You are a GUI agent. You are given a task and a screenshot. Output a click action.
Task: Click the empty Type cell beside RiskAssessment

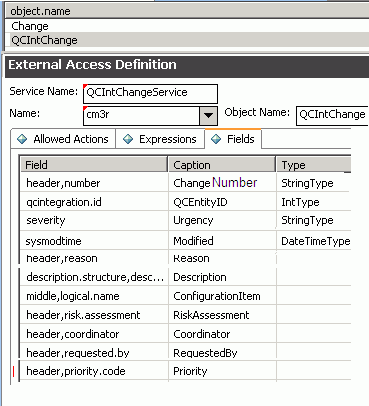click(x=314, y=315)
